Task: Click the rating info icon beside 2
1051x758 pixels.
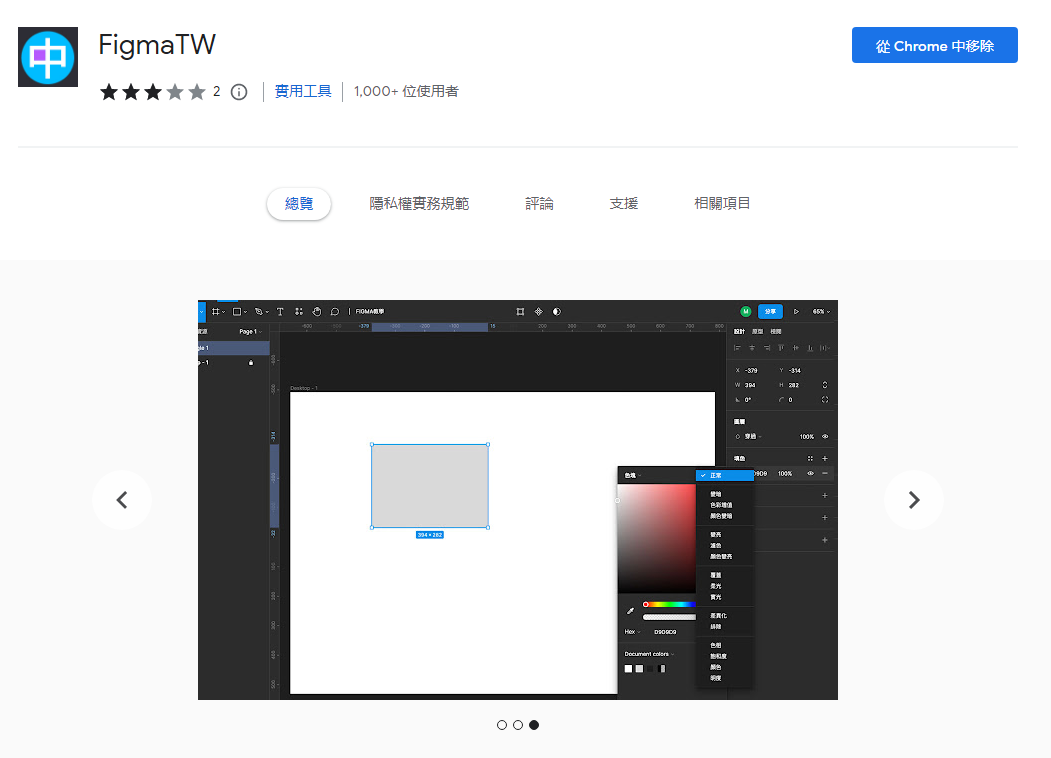Action: coord(239,92)
